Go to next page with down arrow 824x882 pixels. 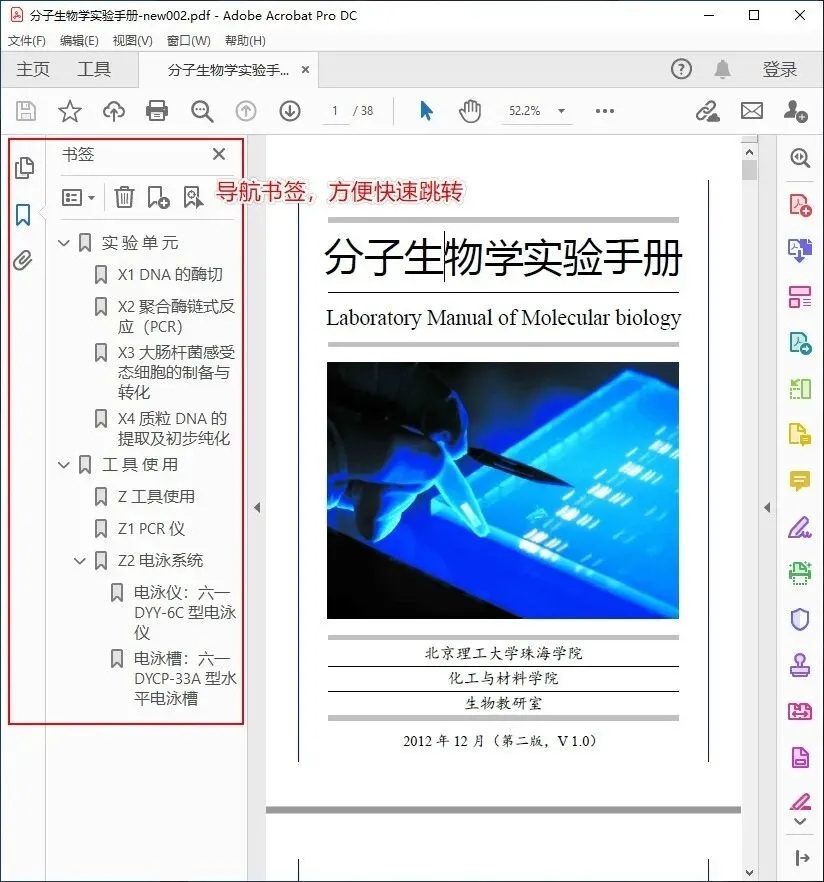[x=290, y=111]
